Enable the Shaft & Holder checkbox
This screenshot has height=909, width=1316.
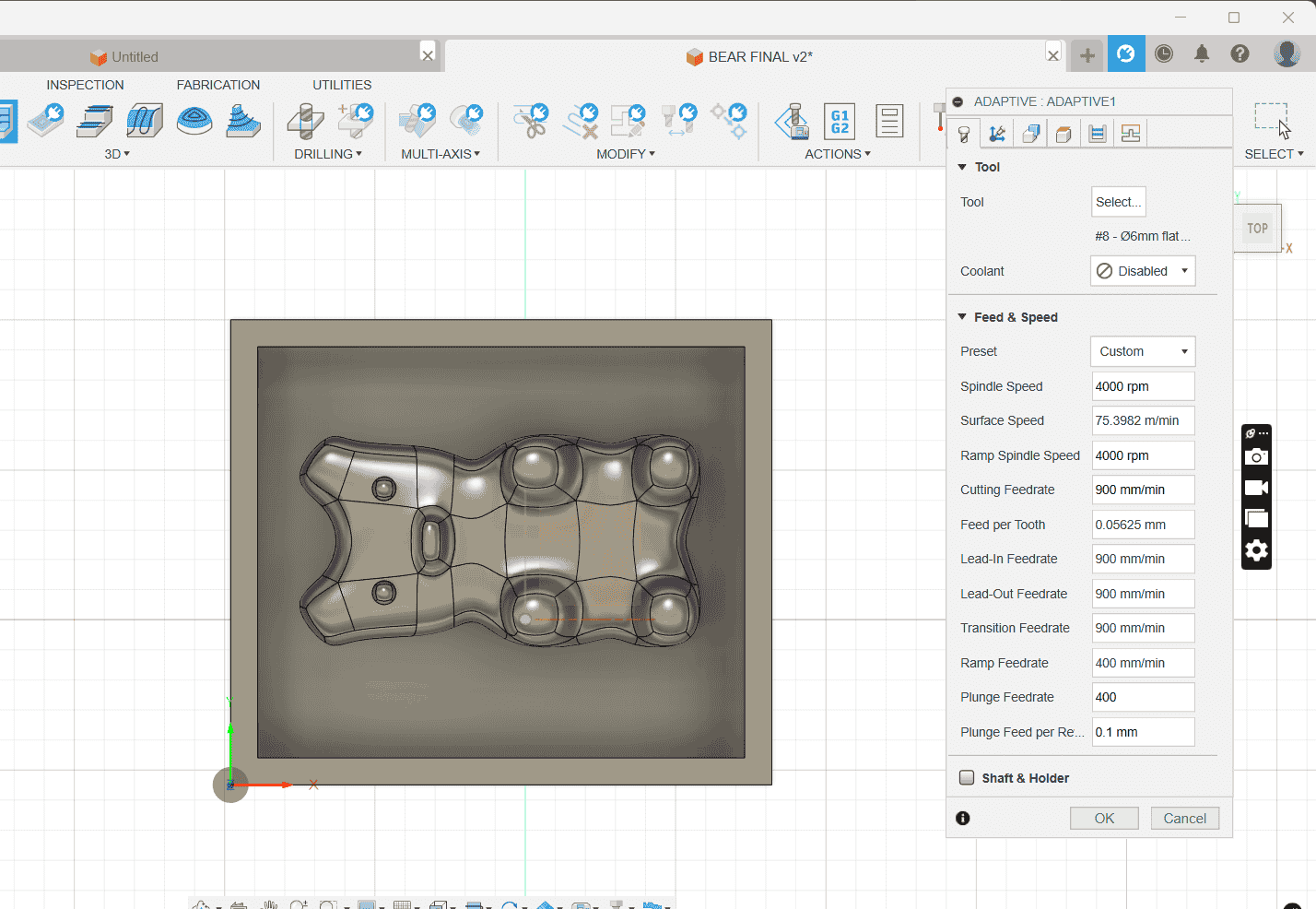967,777
